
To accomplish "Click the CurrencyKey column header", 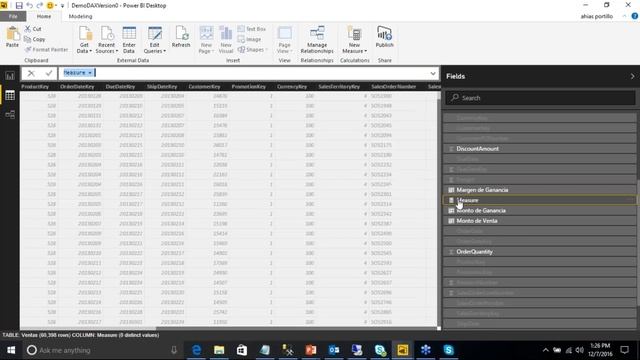I will [292, 87].
